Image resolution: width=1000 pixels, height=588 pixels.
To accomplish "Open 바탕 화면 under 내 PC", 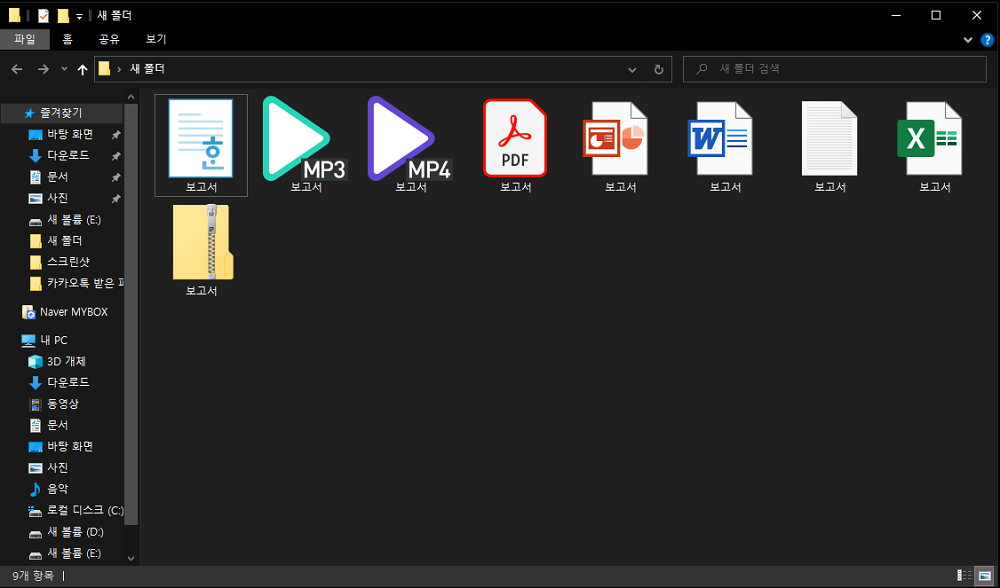I will click(x=70, y=446).
